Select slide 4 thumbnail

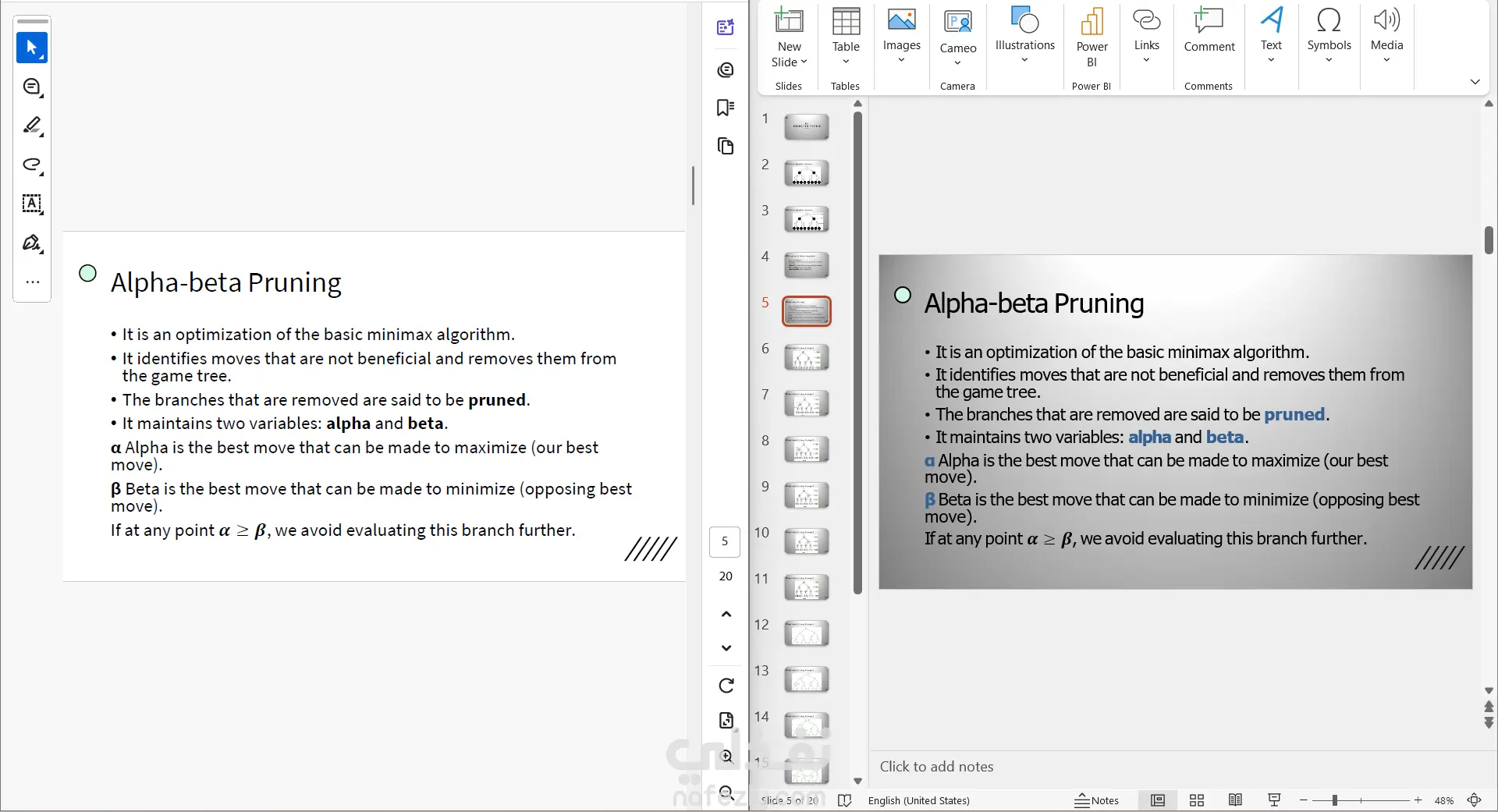806,264
